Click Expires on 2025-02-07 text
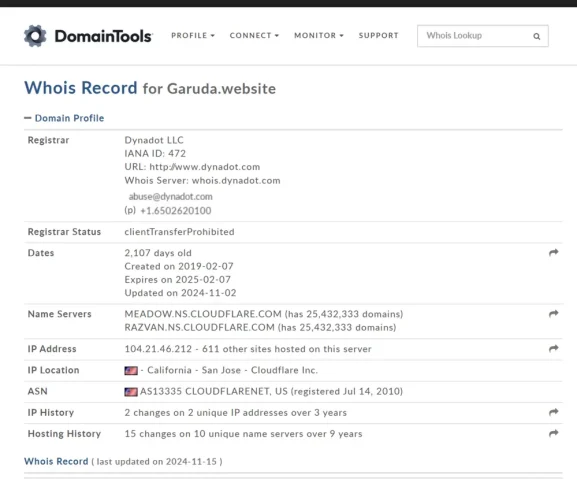Viewport: 577px width, 479px height. pyautogui.click(x=177, y=280)
